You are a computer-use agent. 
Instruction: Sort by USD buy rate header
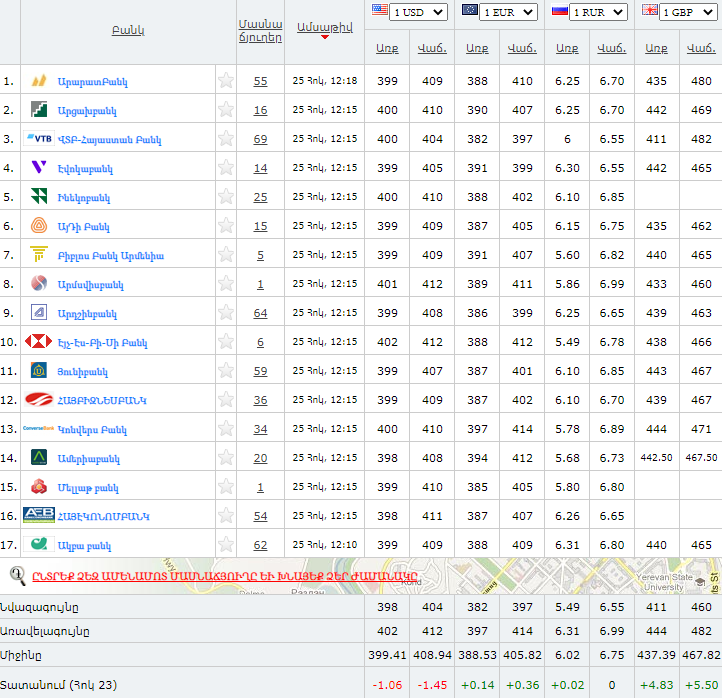(x=387, y=48)
